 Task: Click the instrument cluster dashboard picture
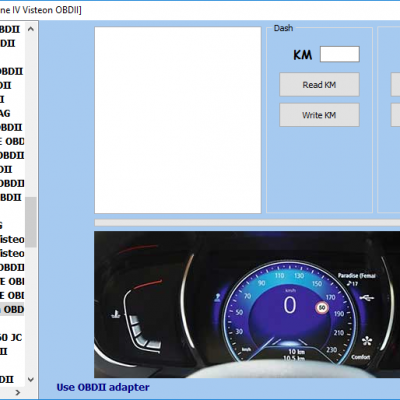coord(247,304)
